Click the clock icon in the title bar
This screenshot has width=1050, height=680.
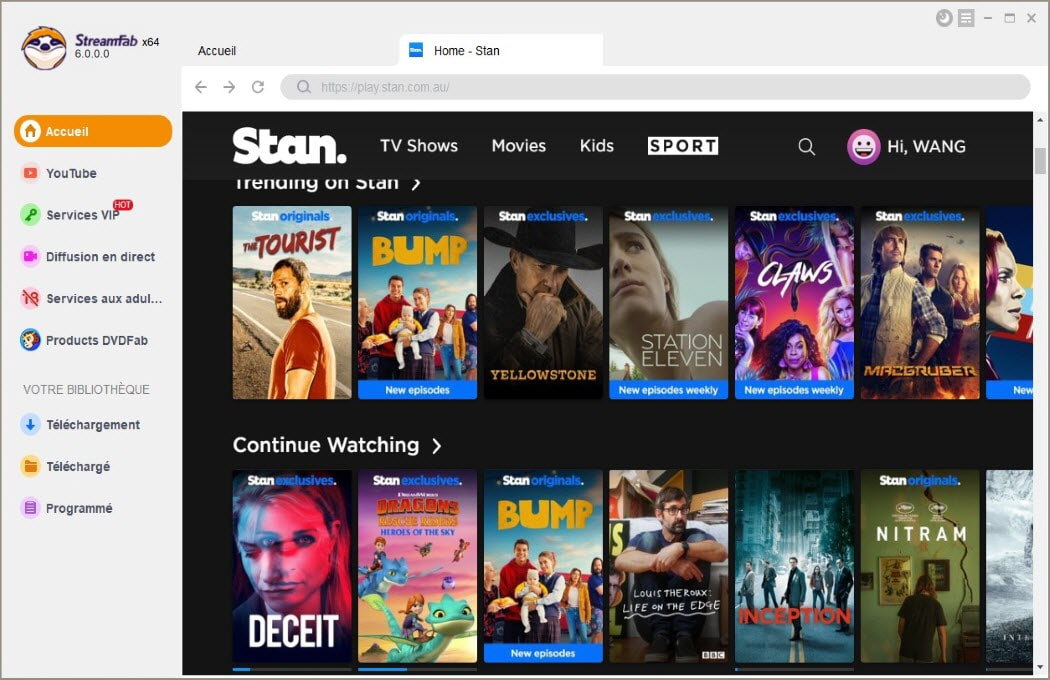click(944, 18)
